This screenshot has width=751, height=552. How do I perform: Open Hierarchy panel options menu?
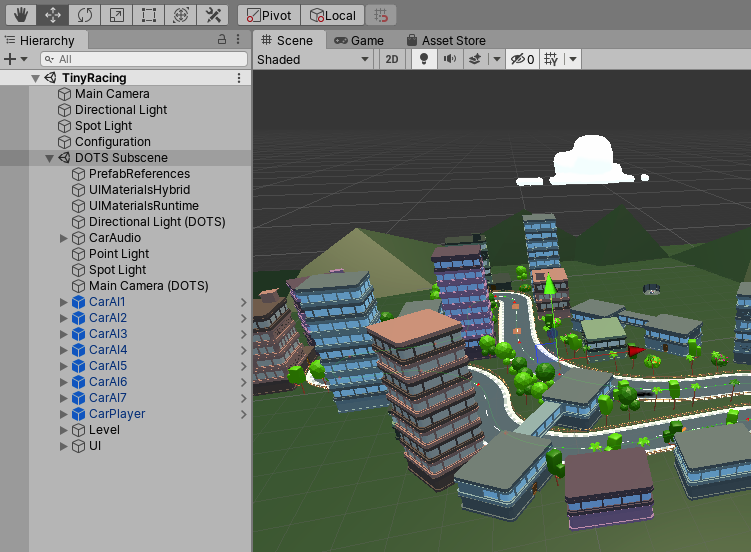point(238,39)
